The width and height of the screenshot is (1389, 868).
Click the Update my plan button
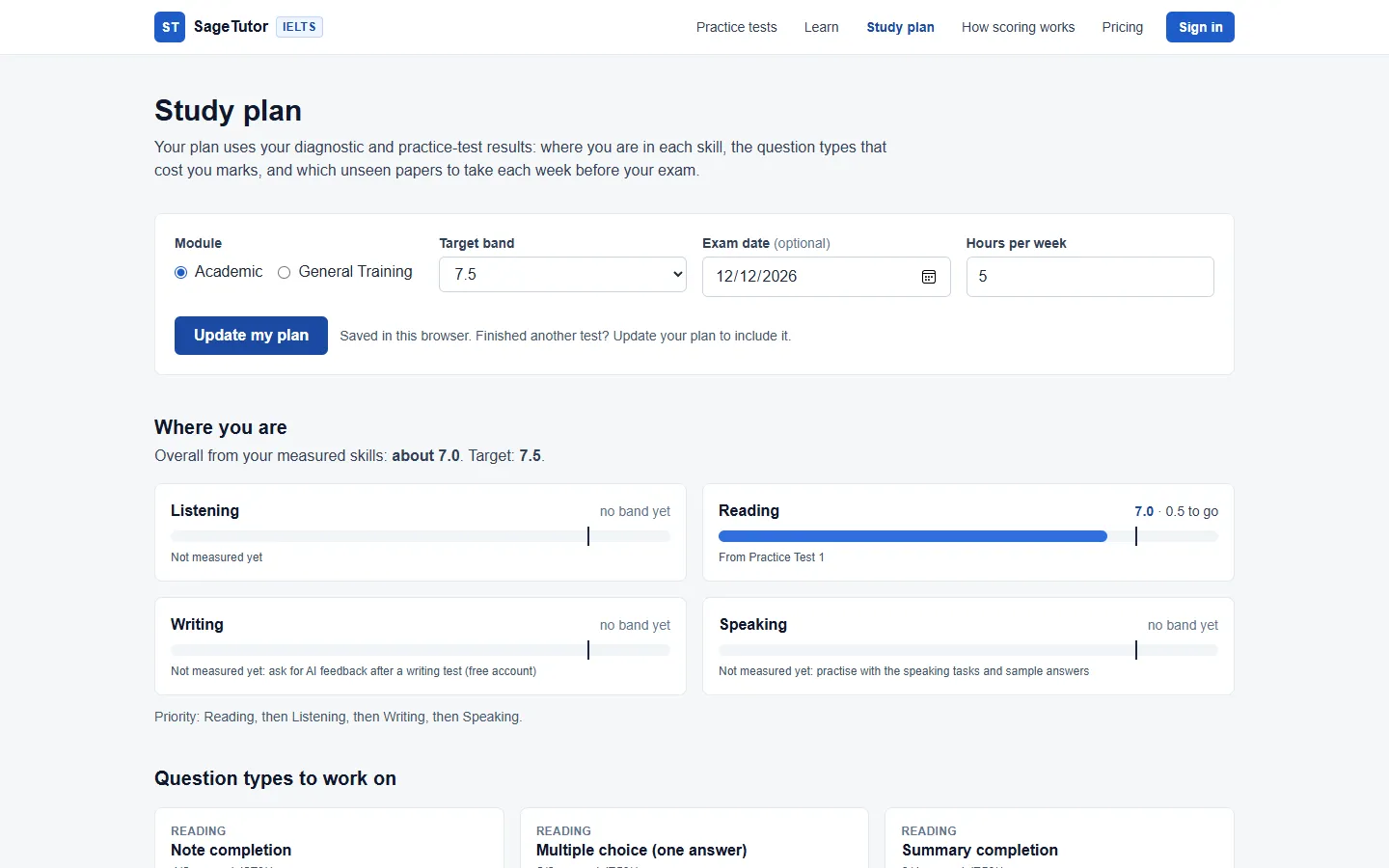[251, 336]
